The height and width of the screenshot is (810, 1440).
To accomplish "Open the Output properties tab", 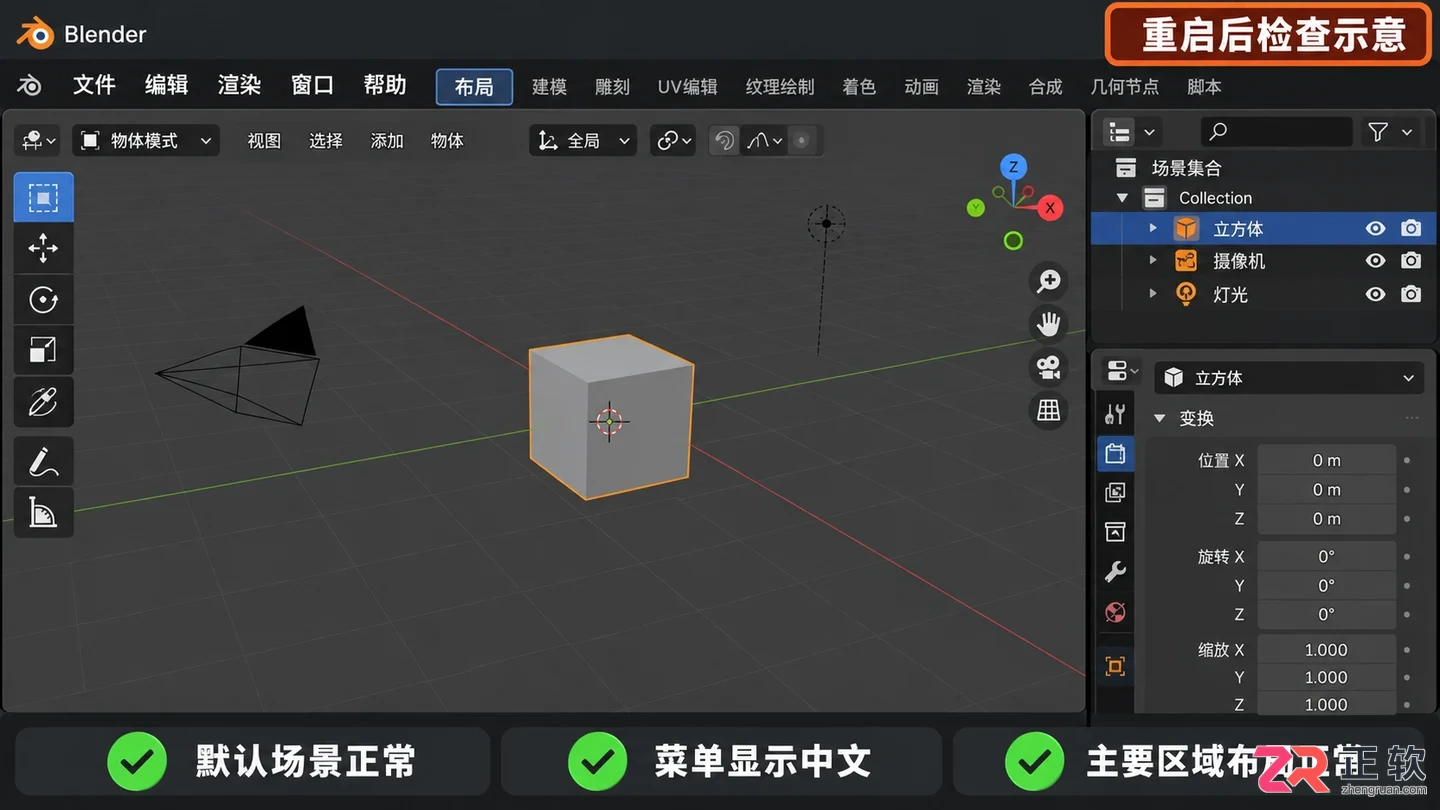I will coord(1115,454).
